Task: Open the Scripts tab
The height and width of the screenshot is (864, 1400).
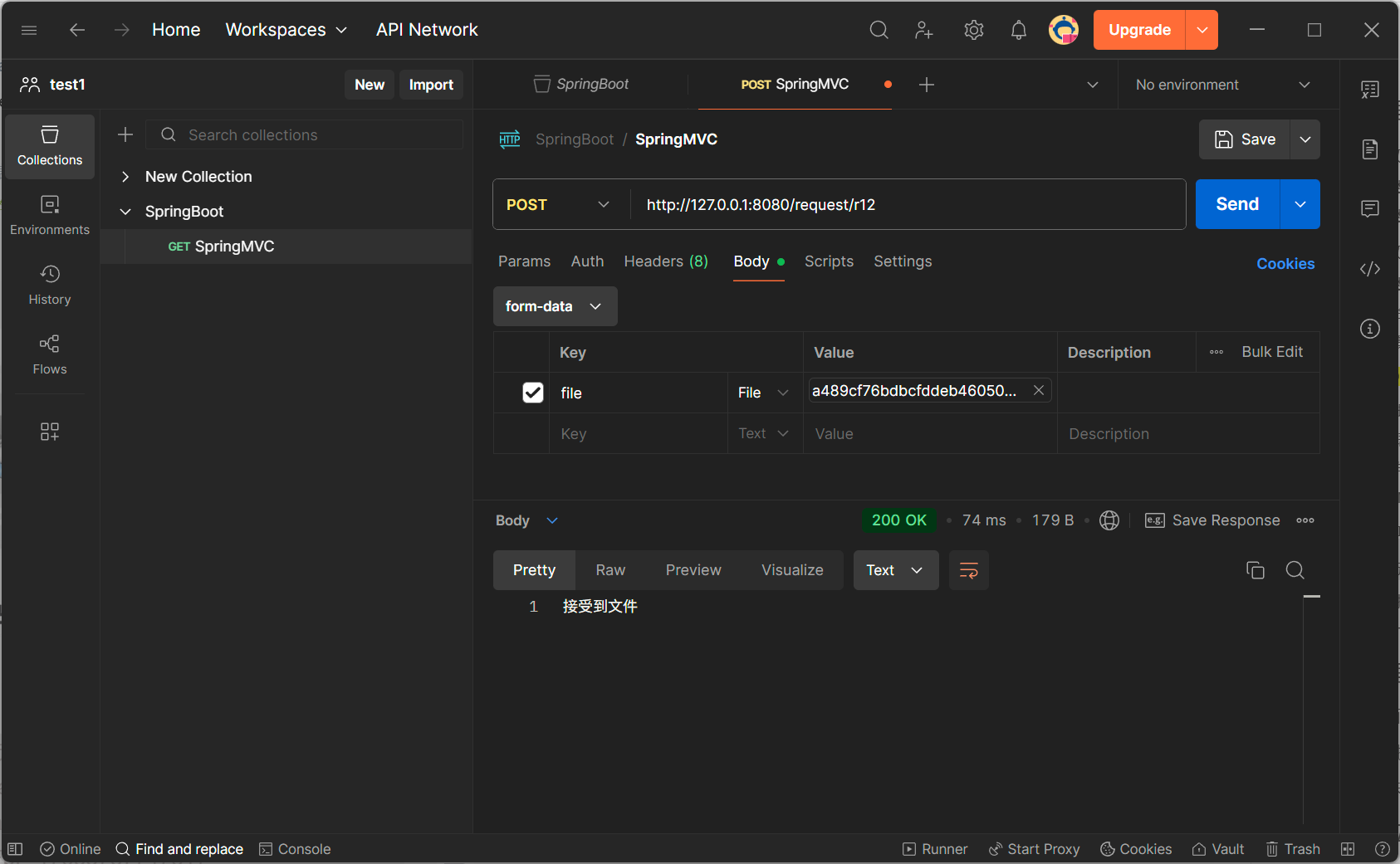Action: (x=829, y=261)
